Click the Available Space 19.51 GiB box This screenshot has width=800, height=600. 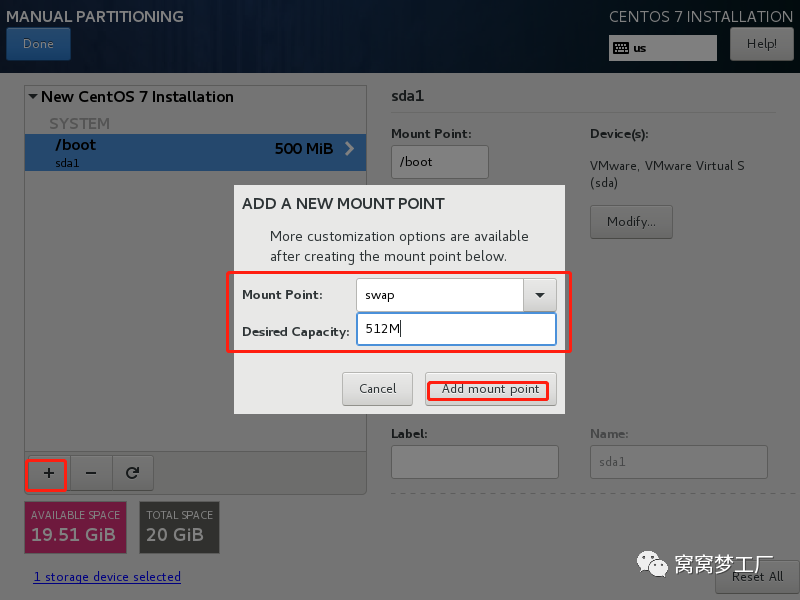[76, 527]
